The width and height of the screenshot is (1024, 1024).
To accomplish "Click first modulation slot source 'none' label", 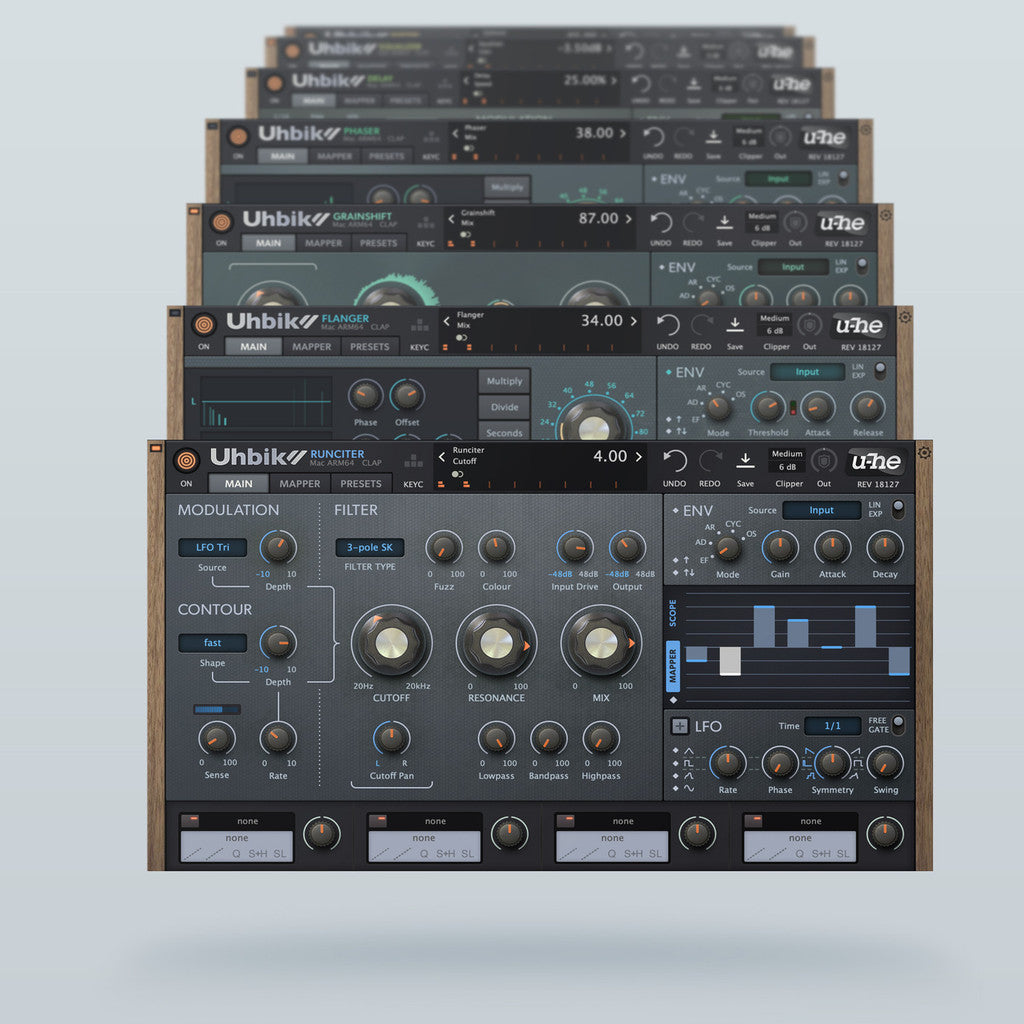I will [247, 821].
